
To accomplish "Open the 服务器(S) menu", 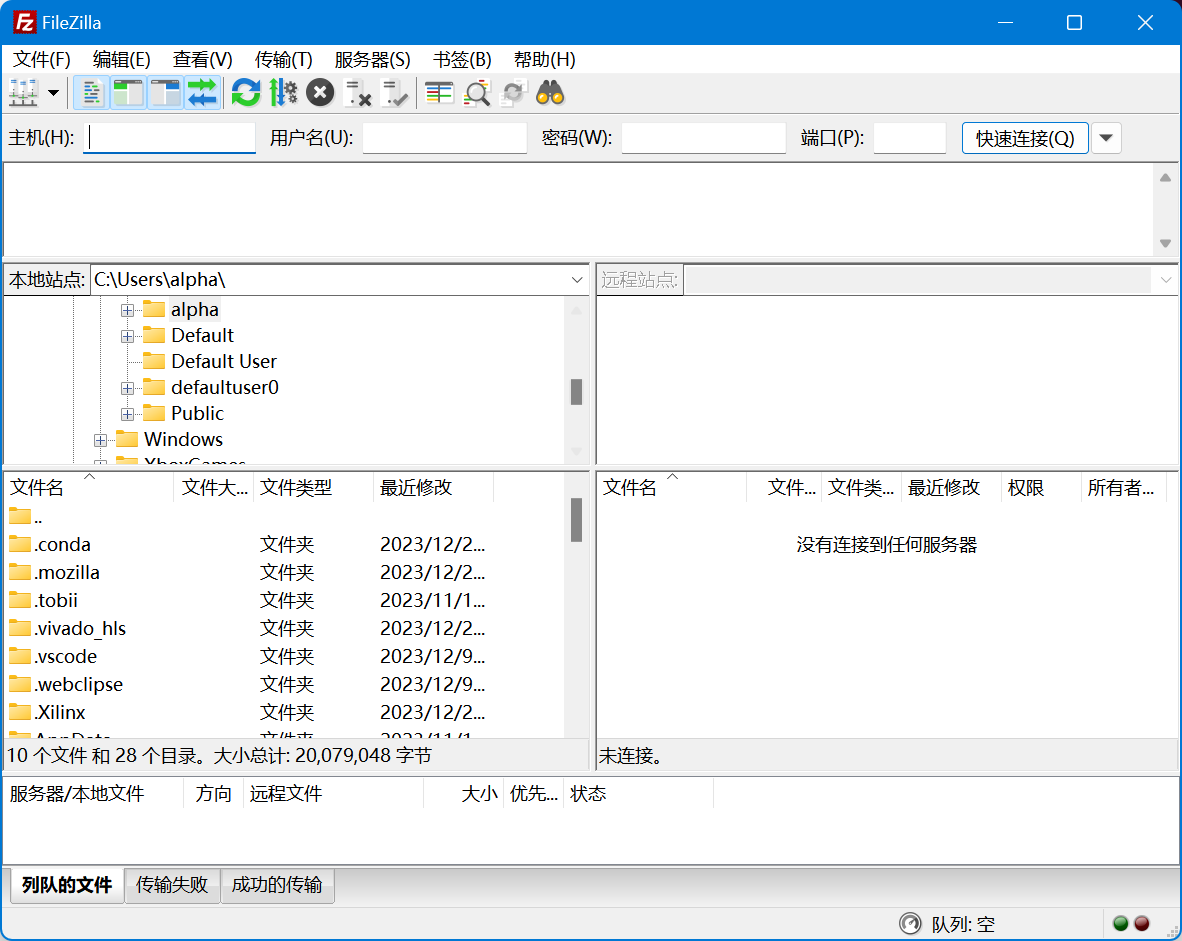I will 372,60.
